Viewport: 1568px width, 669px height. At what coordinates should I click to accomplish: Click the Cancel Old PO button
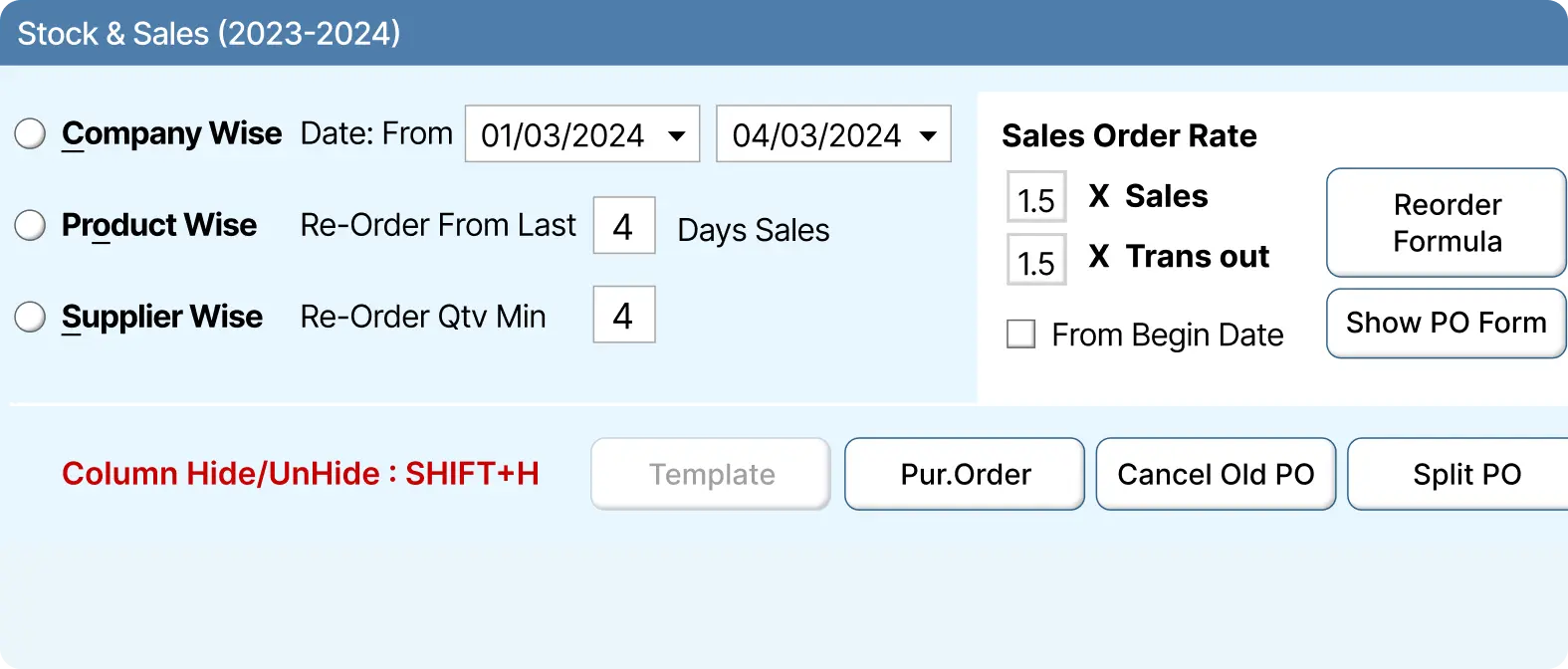(1216, 474)
